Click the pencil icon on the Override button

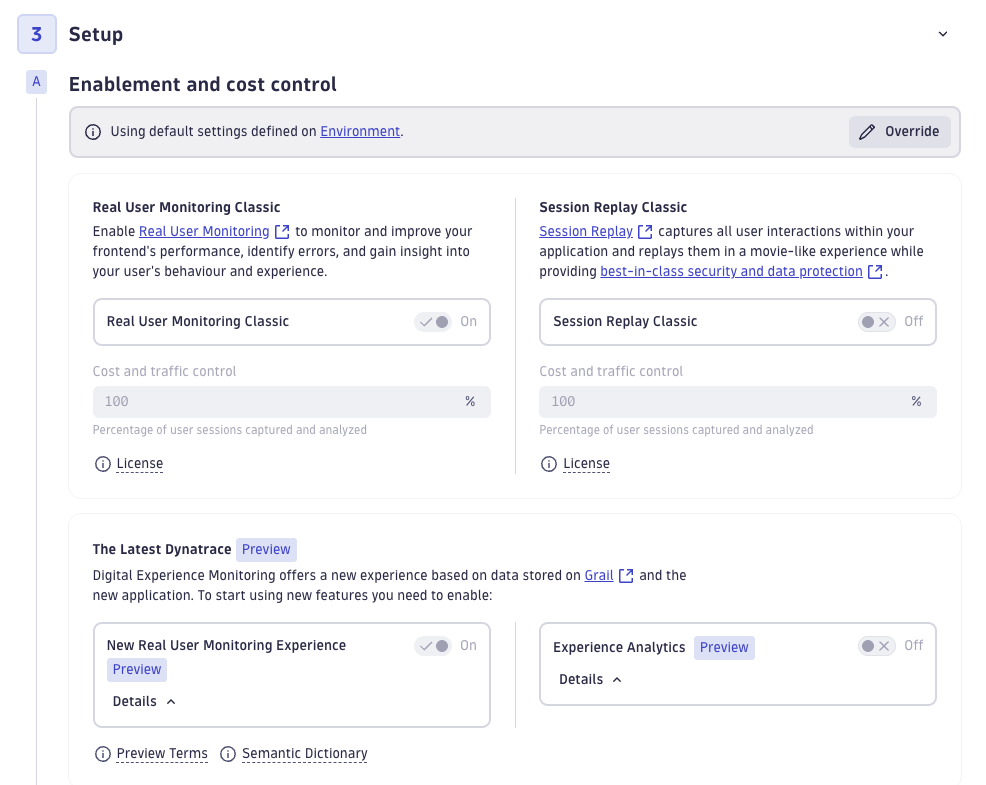tap(869, 131)
